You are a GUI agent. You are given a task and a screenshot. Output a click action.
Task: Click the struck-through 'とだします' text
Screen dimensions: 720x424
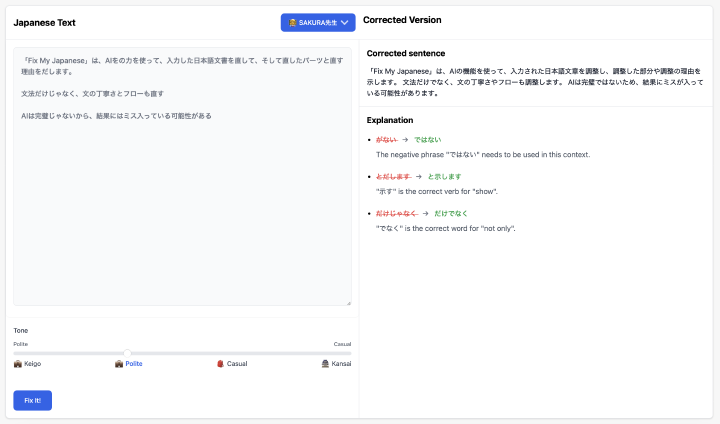394,176
